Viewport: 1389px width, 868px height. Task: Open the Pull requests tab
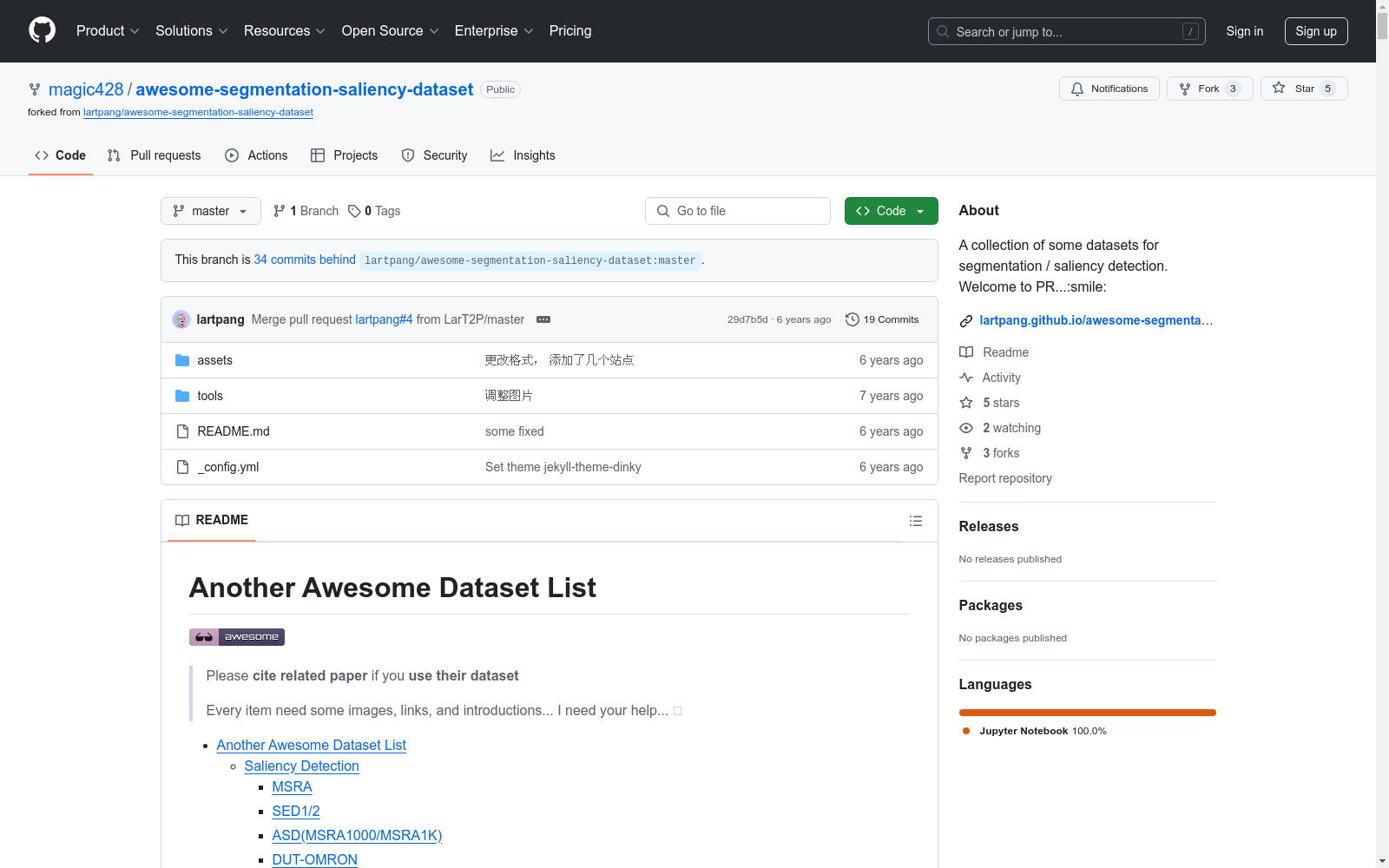click(155, 155)
